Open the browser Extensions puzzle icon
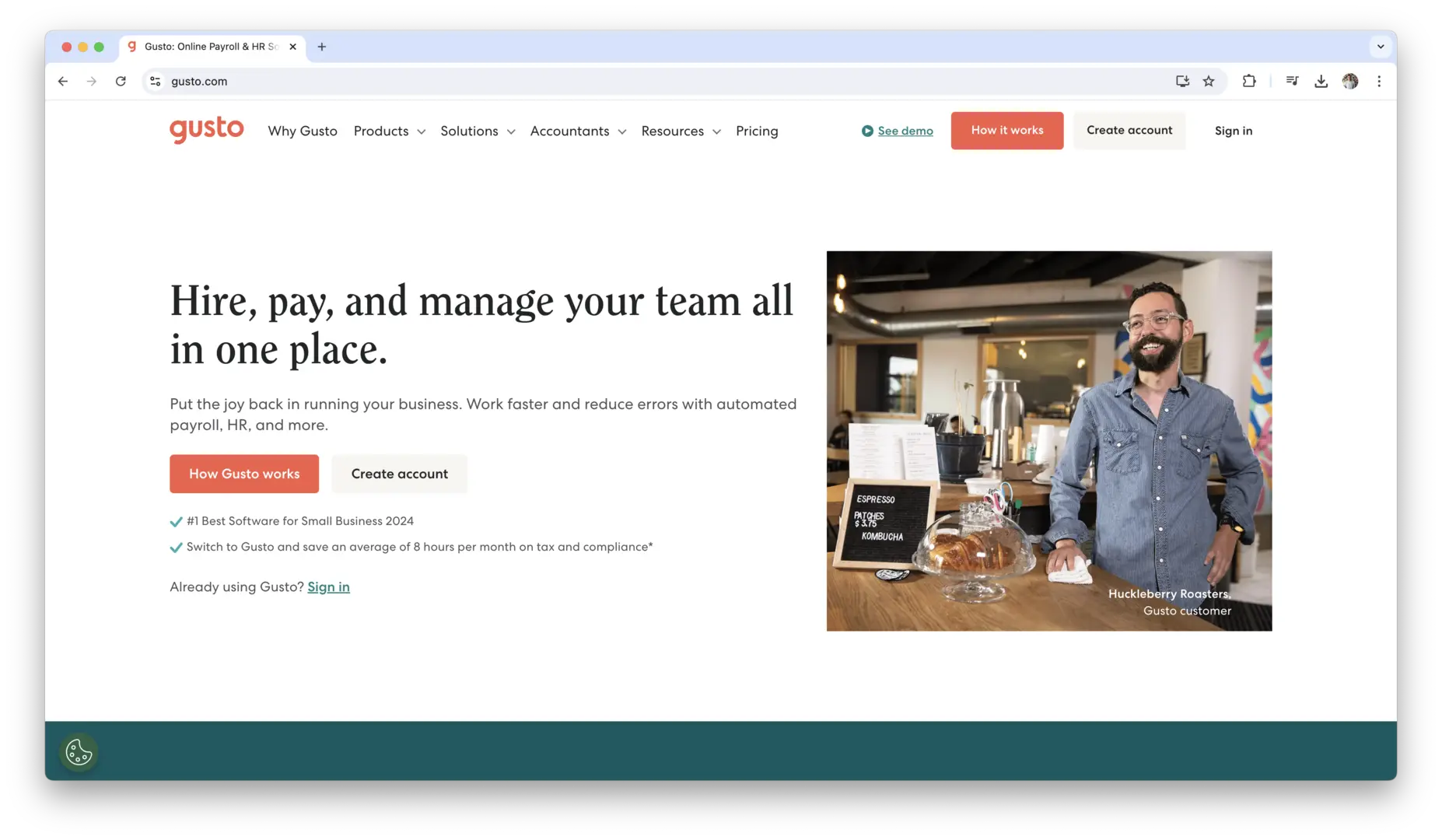The height and width of the screenshot is (840, 1442). pos(1249,81)
